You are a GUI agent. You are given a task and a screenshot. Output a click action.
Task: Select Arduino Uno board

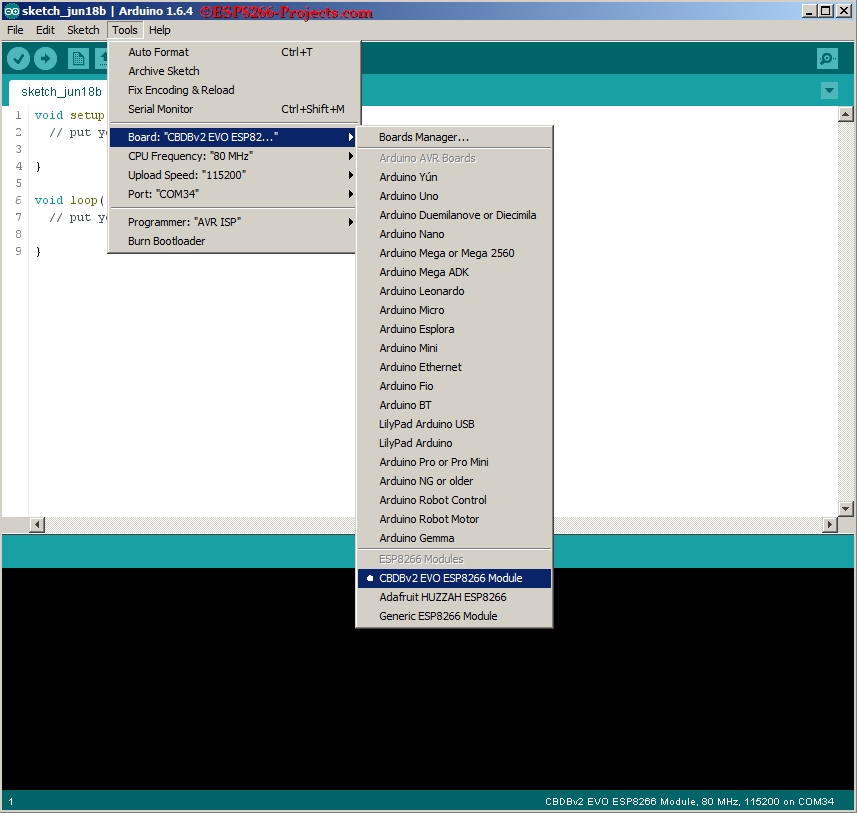454,196
